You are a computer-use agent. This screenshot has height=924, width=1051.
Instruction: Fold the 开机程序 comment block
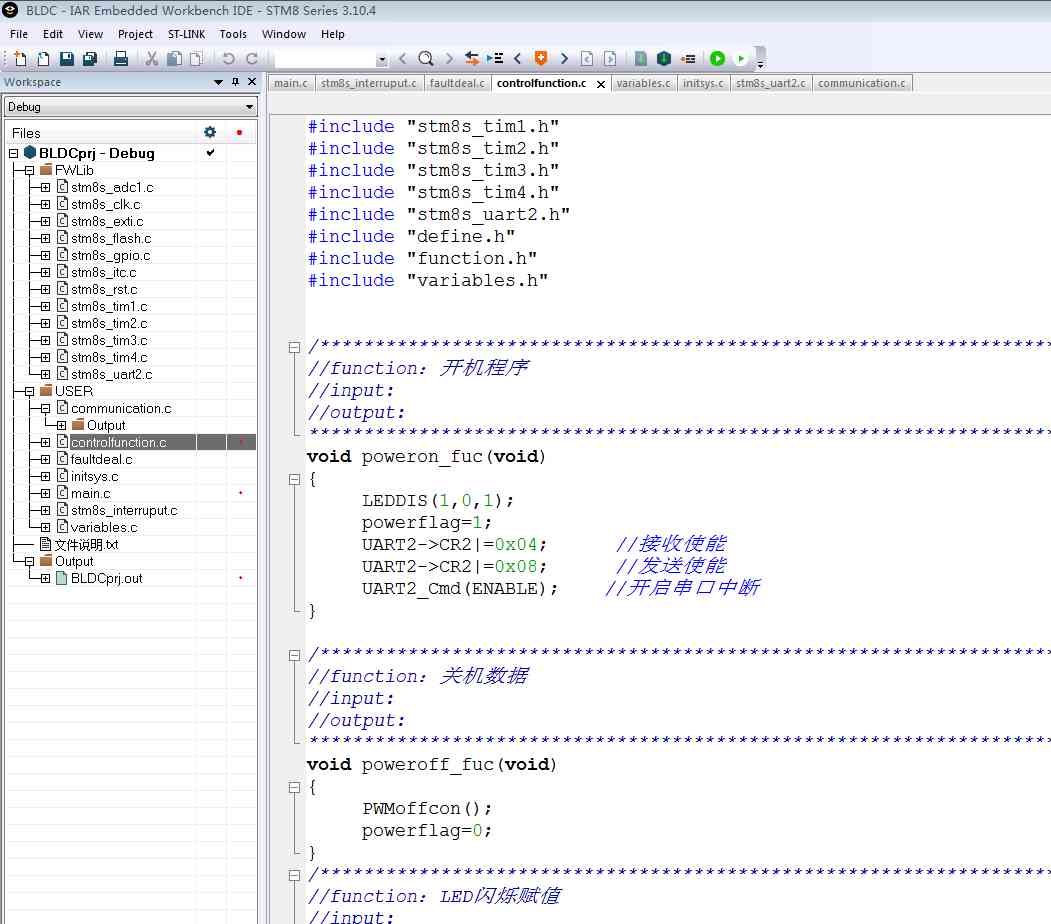point(294,347)
